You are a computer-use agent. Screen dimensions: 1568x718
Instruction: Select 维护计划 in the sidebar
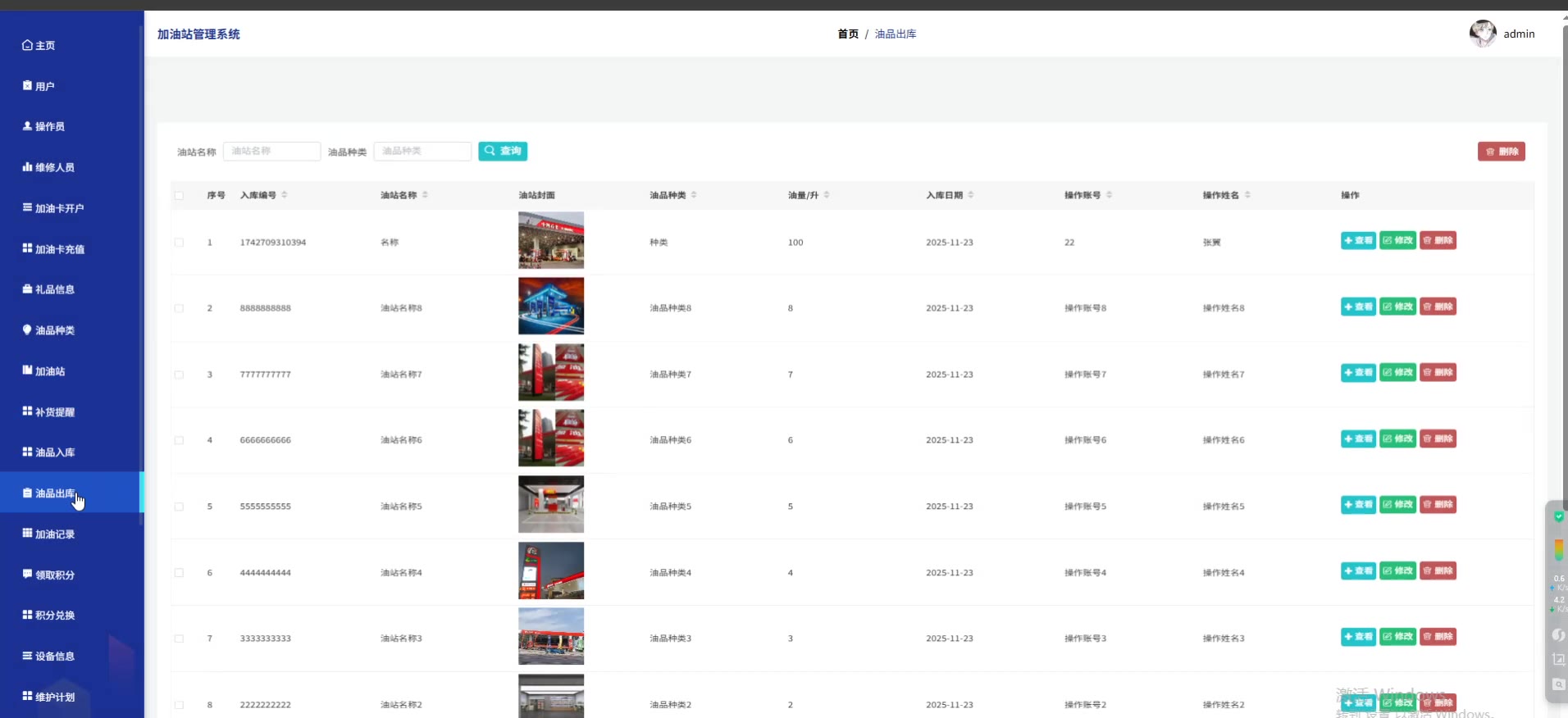click(71, 697)
